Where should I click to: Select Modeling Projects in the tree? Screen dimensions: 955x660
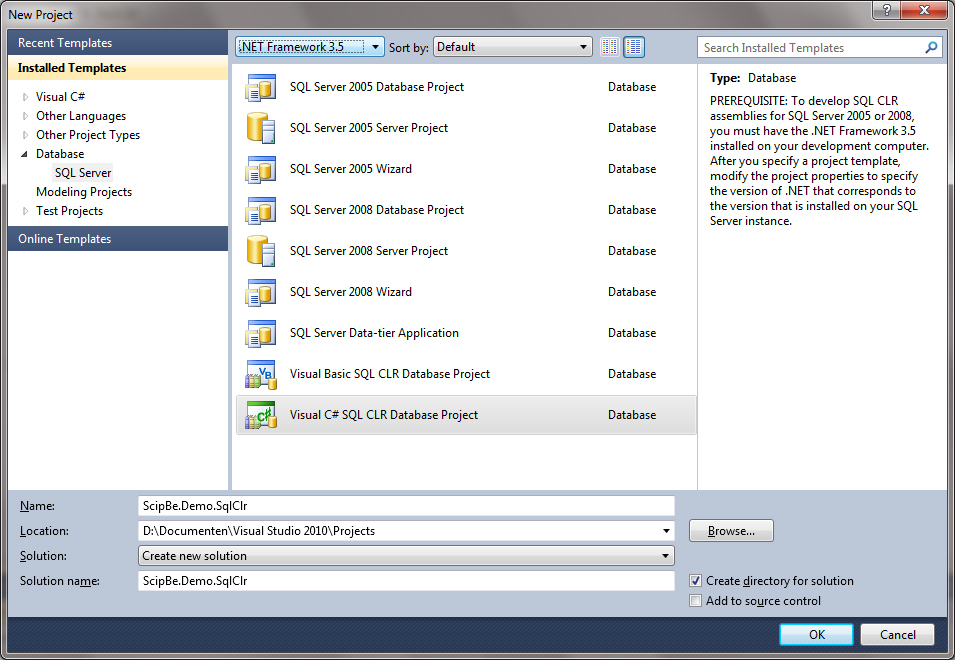pyautogui.click(x=84, y=192)
